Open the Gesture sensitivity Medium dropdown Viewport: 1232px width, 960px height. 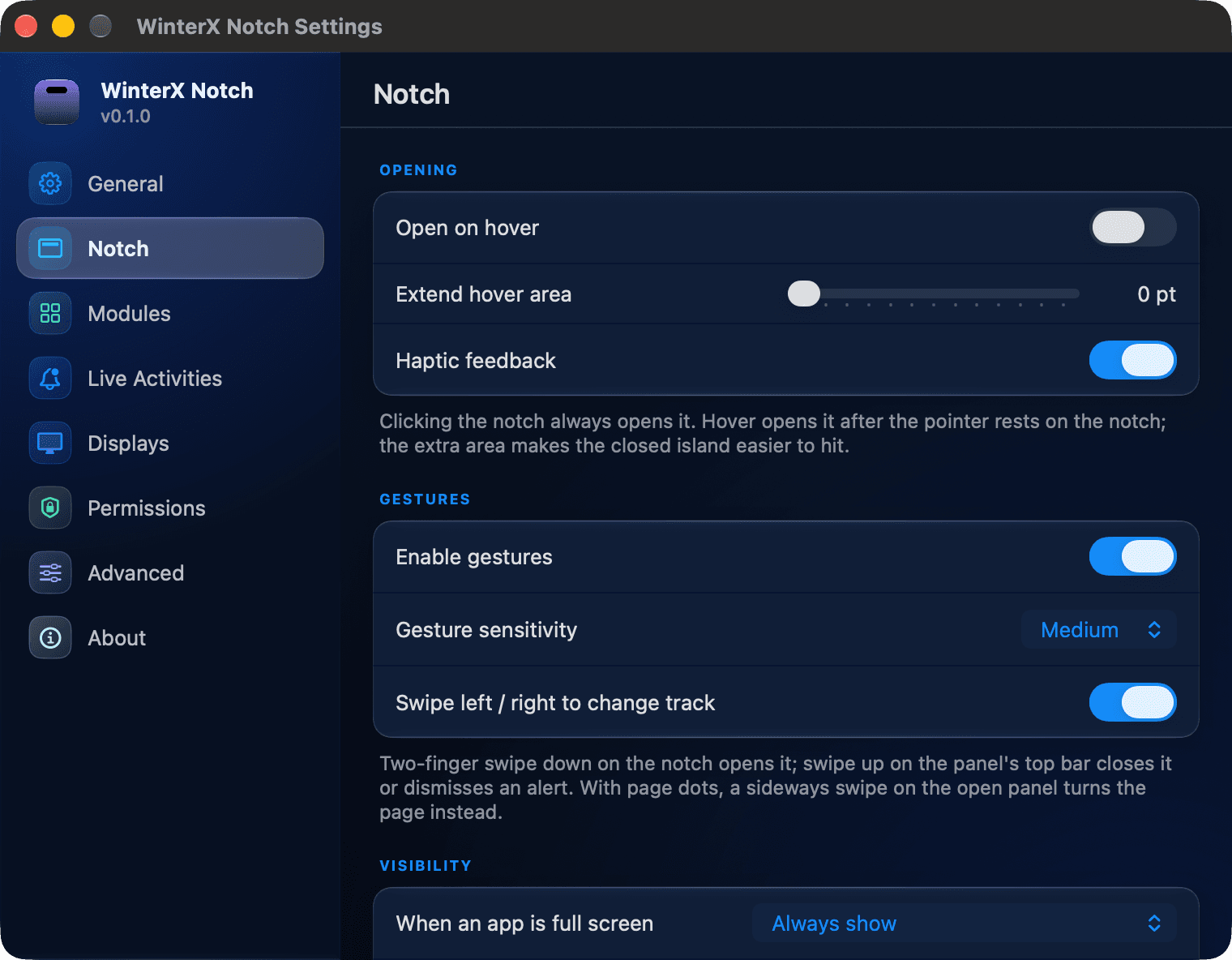click(x=1099, y=629)
